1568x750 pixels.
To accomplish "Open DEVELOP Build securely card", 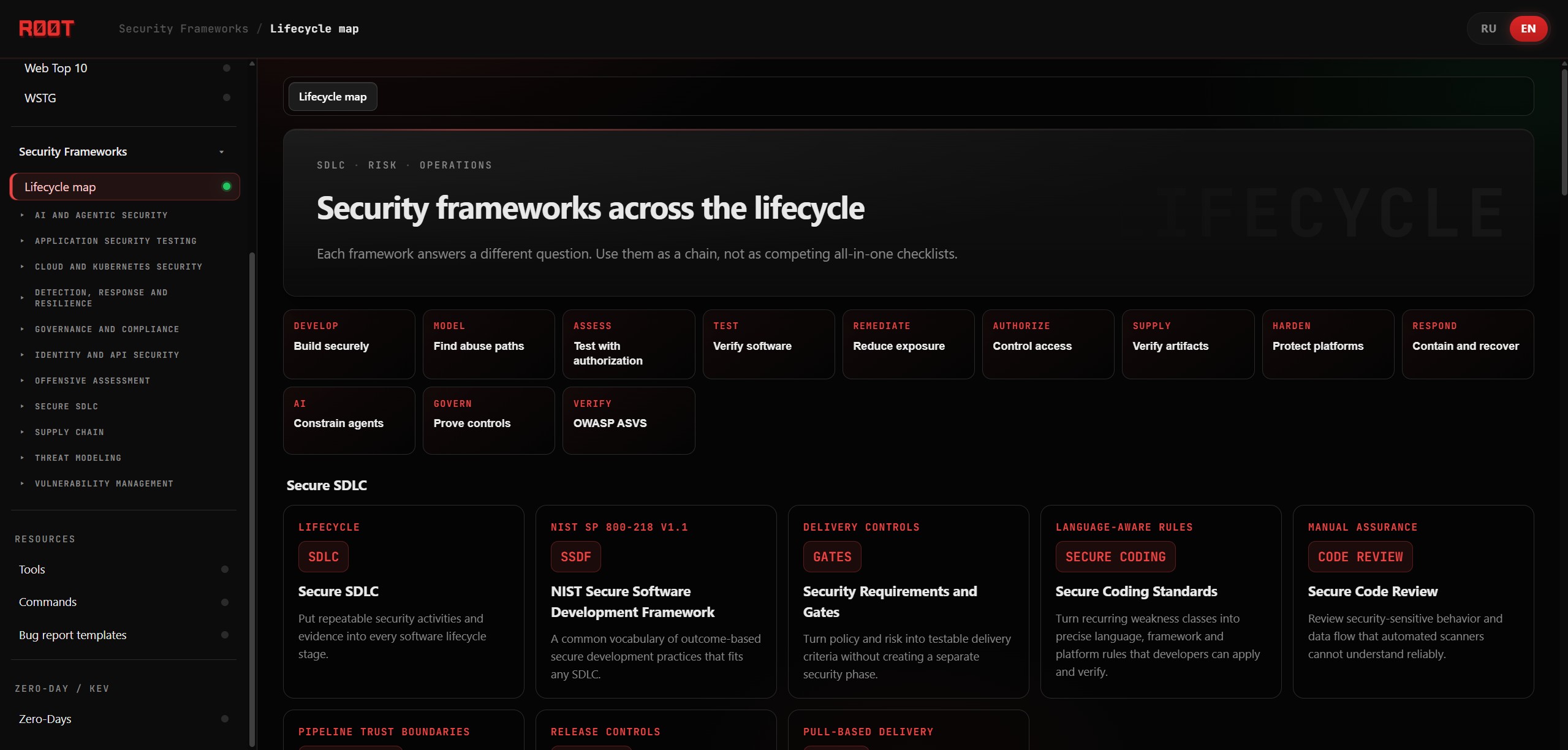I will pyautogui.click(x=349, y=344).
